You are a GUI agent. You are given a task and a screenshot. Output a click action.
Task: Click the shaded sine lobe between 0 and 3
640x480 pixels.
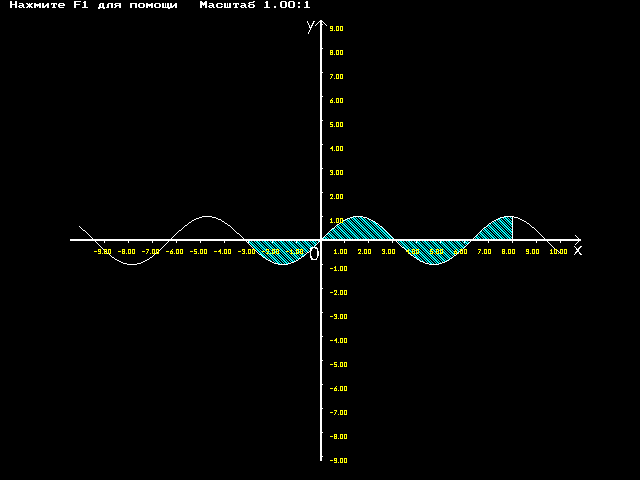pyautogui.click(x=358, y=229)
